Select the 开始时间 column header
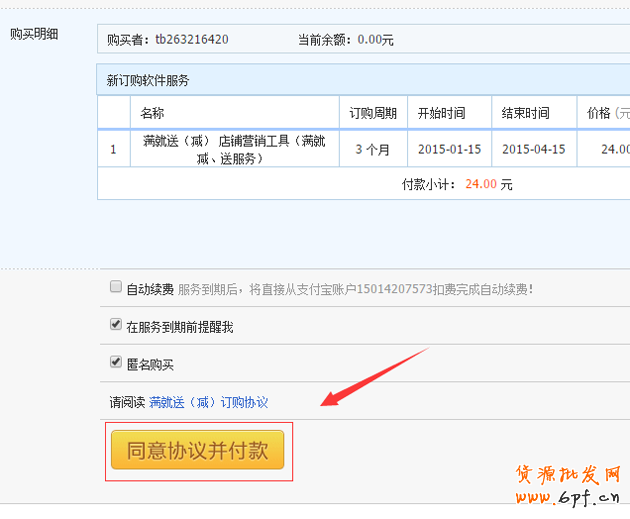The width and height of the screenshot is (630, 519). (441, 113)
